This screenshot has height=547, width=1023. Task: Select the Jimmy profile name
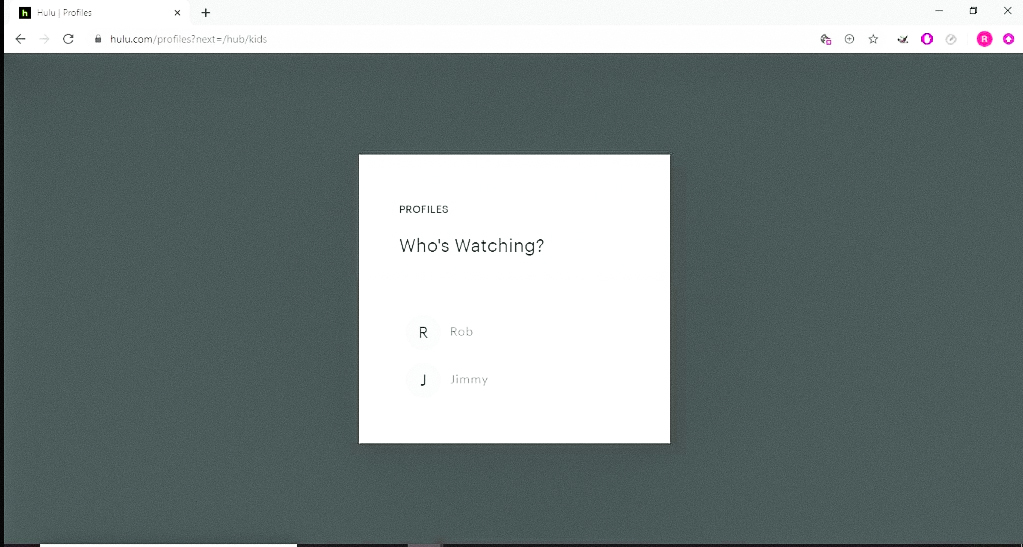pos(469,380)
